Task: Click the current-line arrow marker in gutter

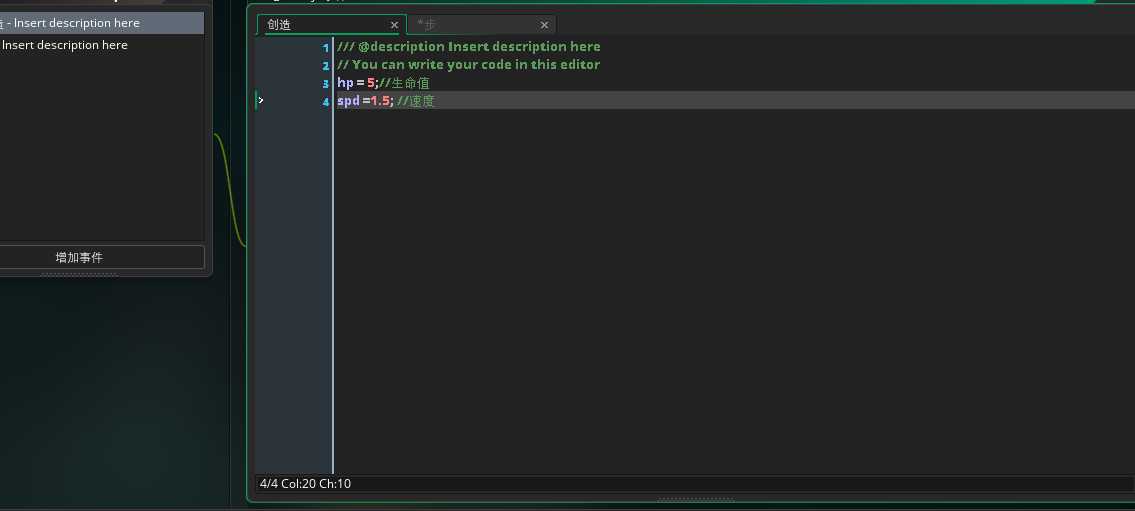Action: pos(261,101)
